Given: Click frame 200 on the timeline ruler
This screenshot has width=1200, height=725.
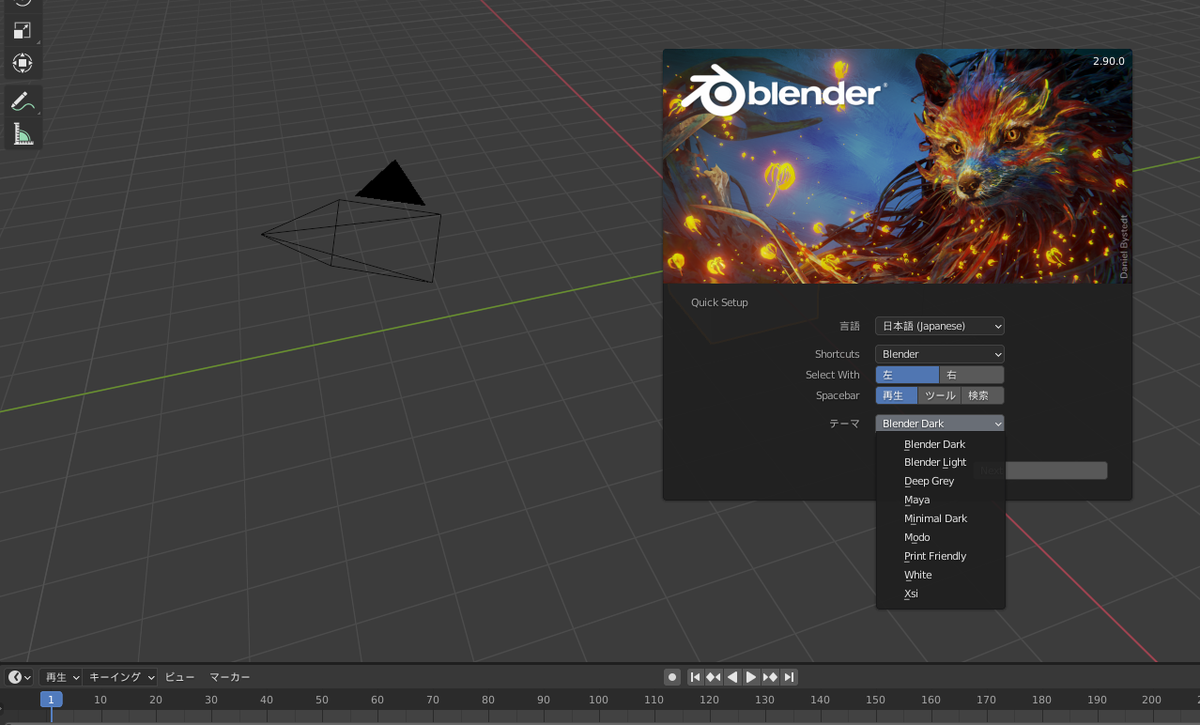Looking at the screenshot, I should click(1152, 700).
